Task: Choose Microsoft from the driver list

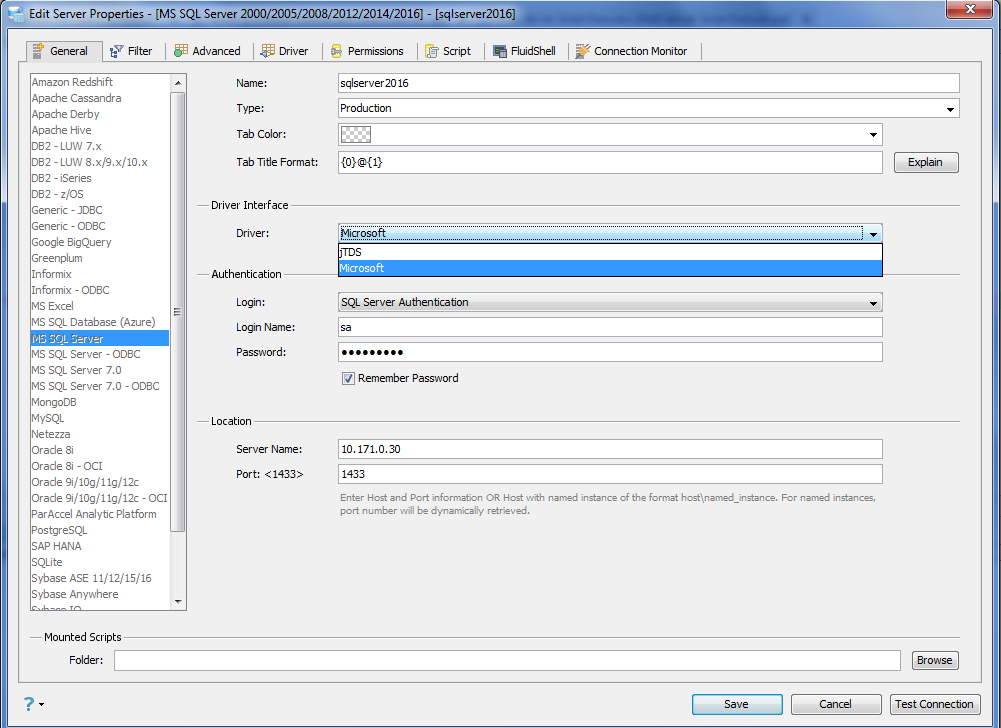Action: (610, 268)
